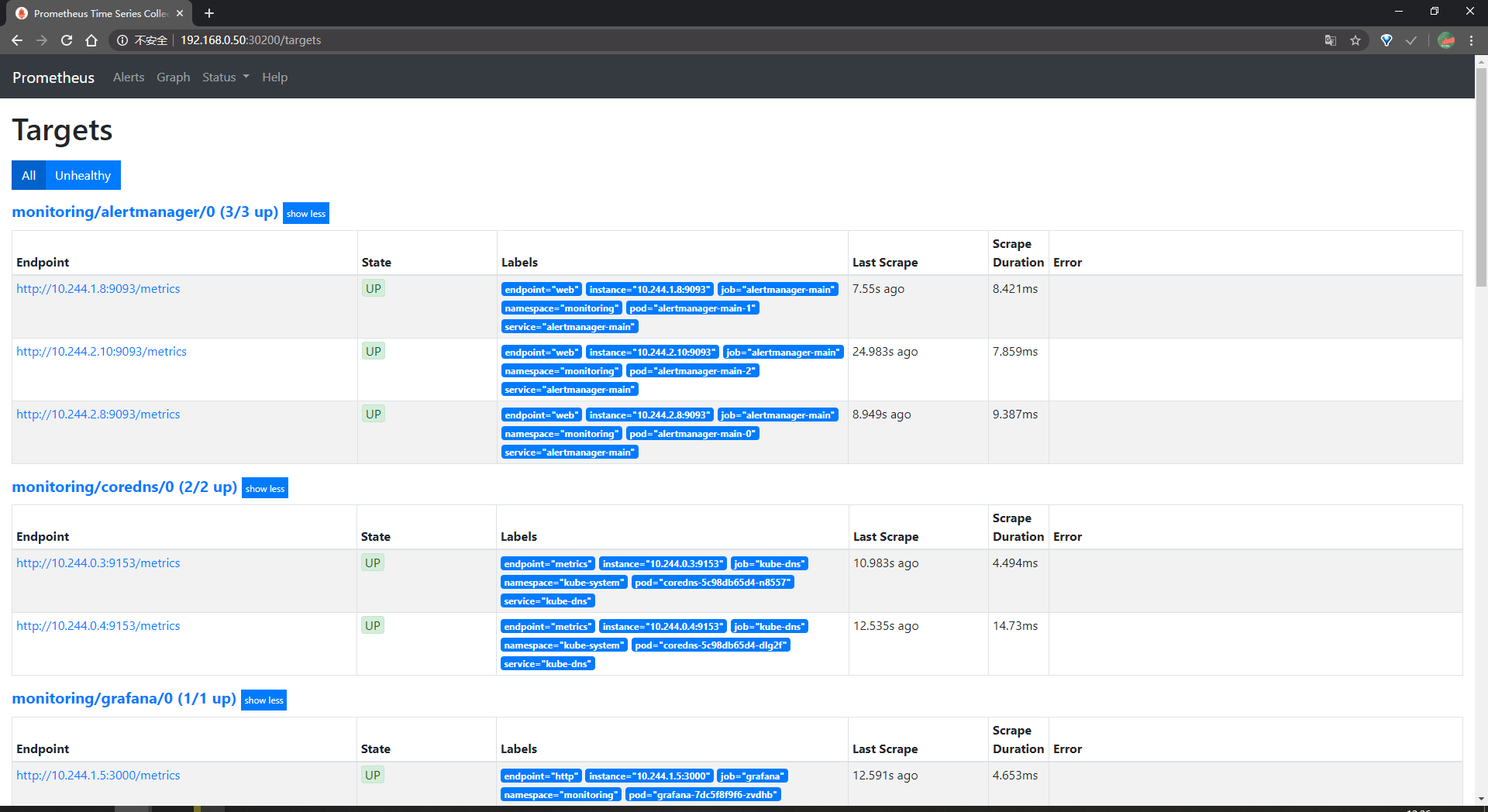
Task: Click the pod="coredns-5c98db65d4-dlg2f" label
Action: pyautogui.click(x=711, y=645)
